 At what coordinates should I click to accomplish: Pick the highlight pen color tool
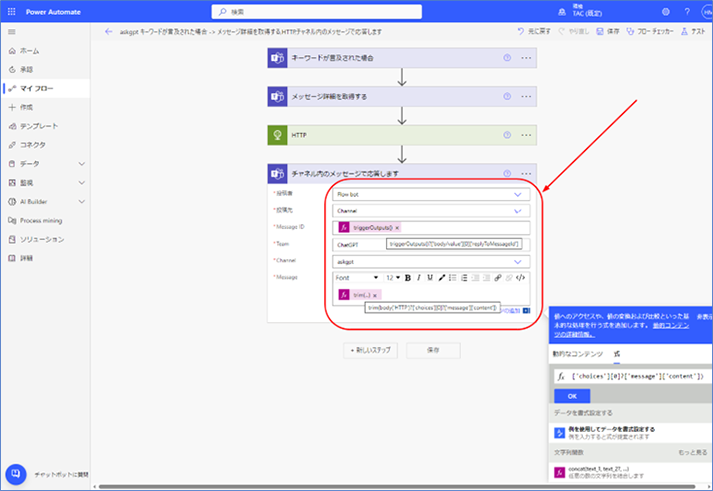pos(442,278)
